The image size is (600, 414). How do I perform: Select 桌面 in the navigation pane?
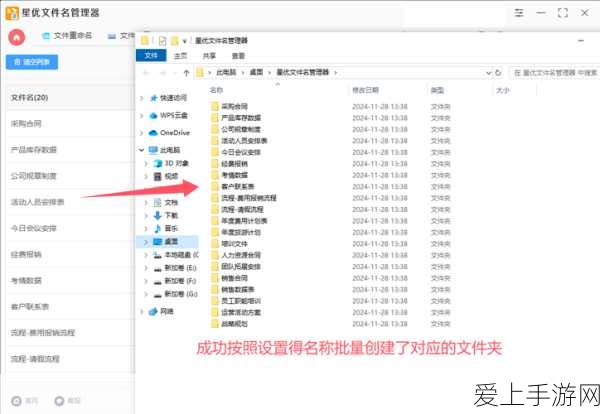171,241
